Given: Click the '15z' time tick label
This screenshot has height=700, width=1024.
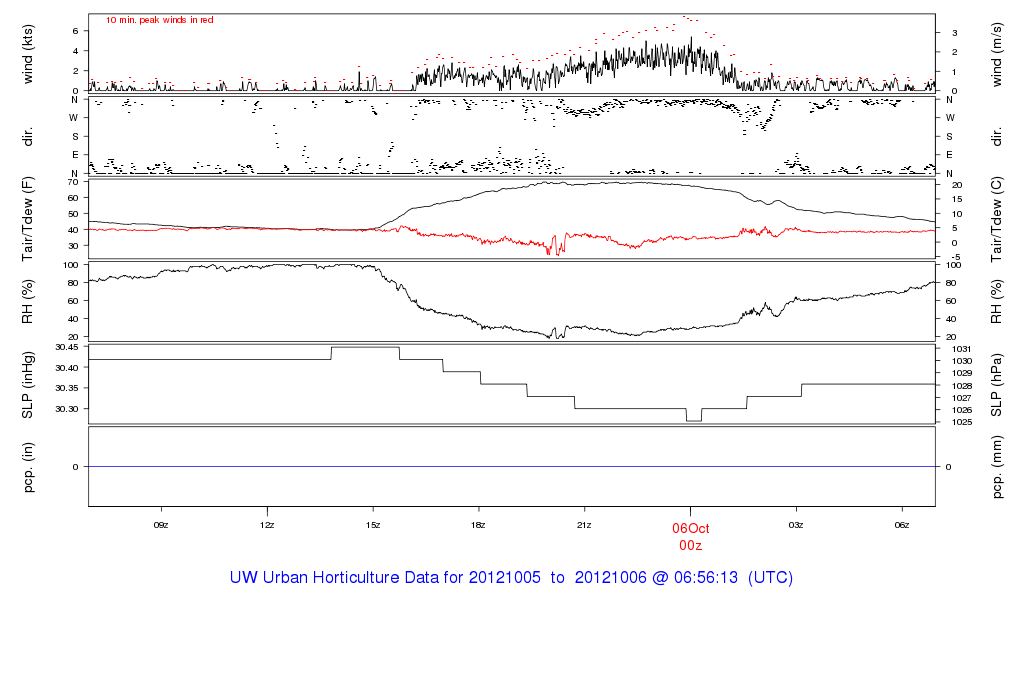Looking at the screenshot, I should coord(373,525).
